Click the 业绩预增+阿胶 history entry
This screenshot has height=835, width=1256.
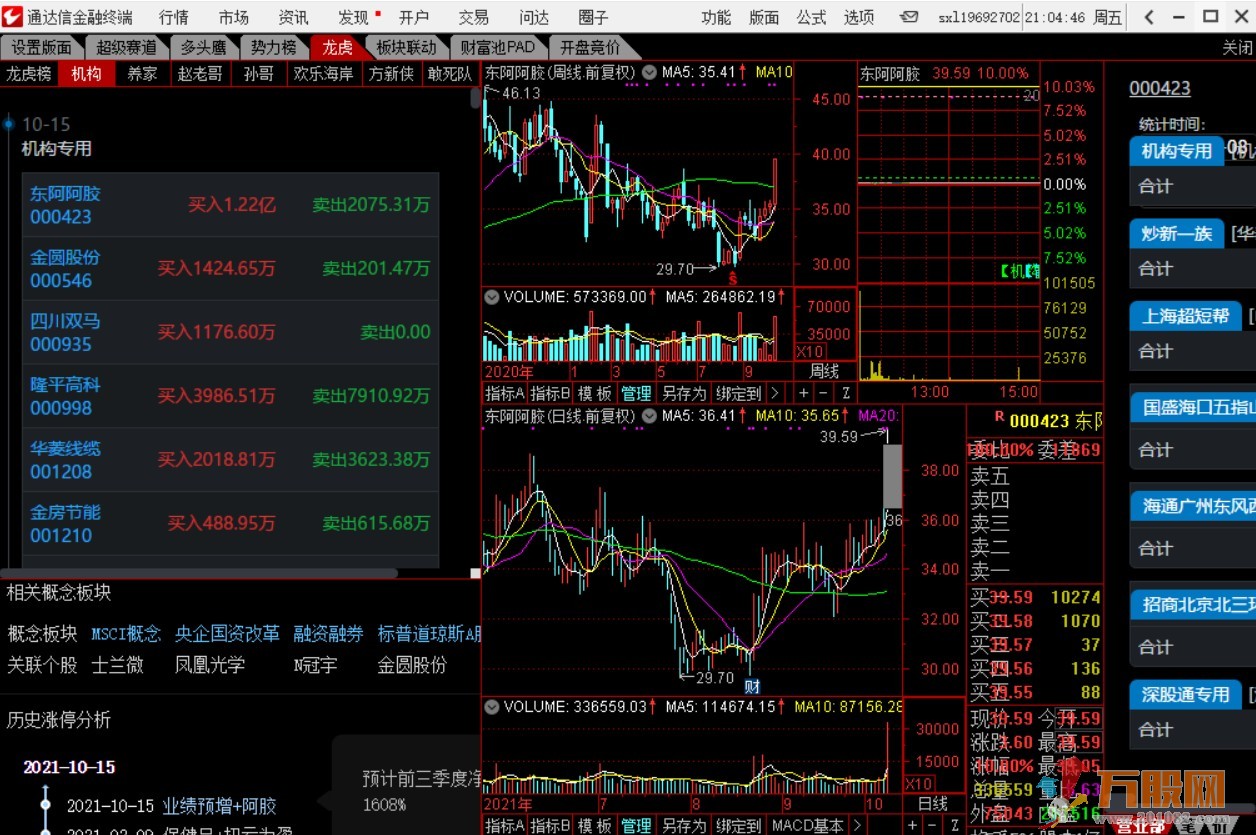(219, 805)
